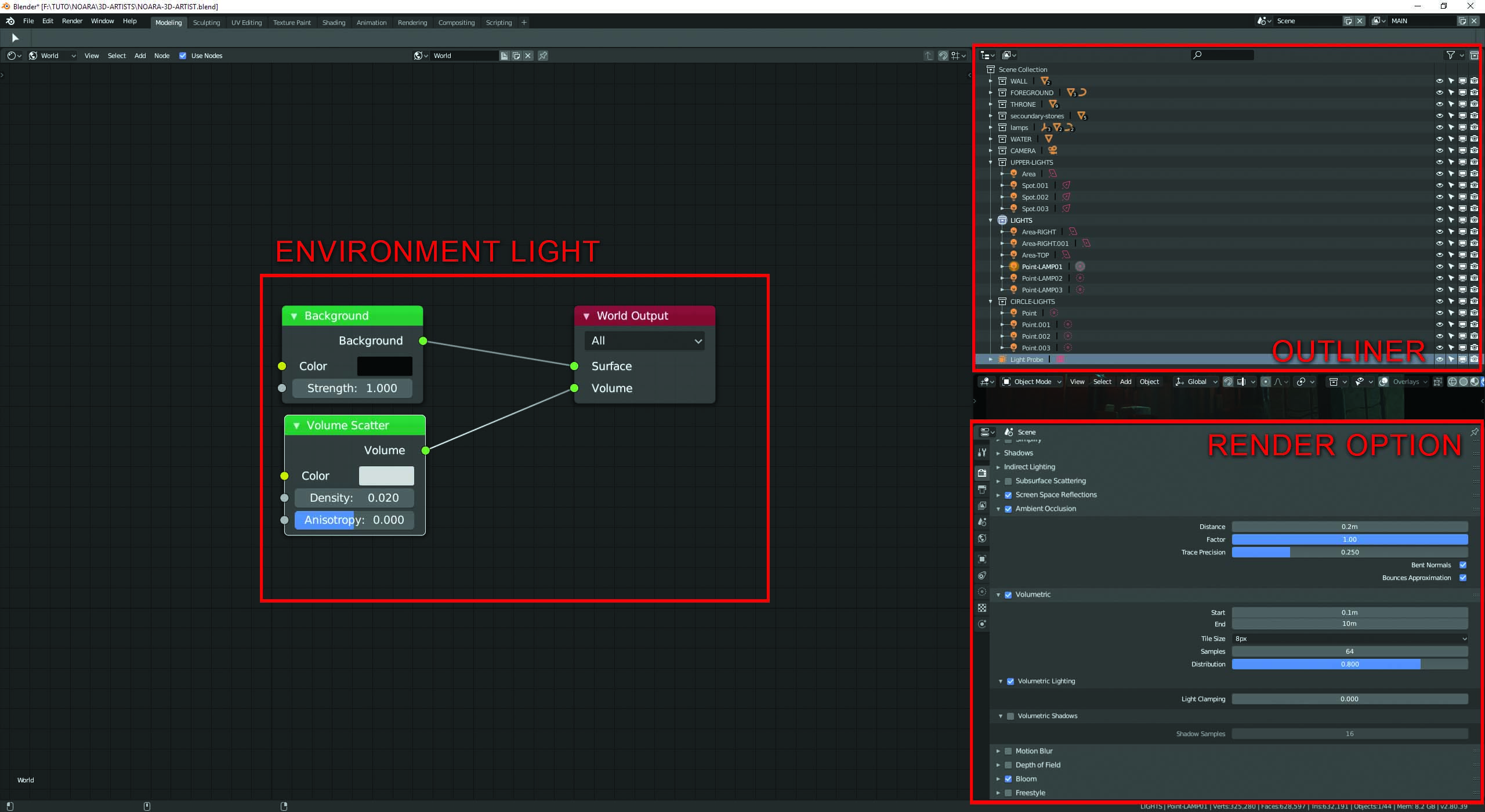
Task: Click the outliner search field
Action: pyautogui.click(x=1222, y=55)
